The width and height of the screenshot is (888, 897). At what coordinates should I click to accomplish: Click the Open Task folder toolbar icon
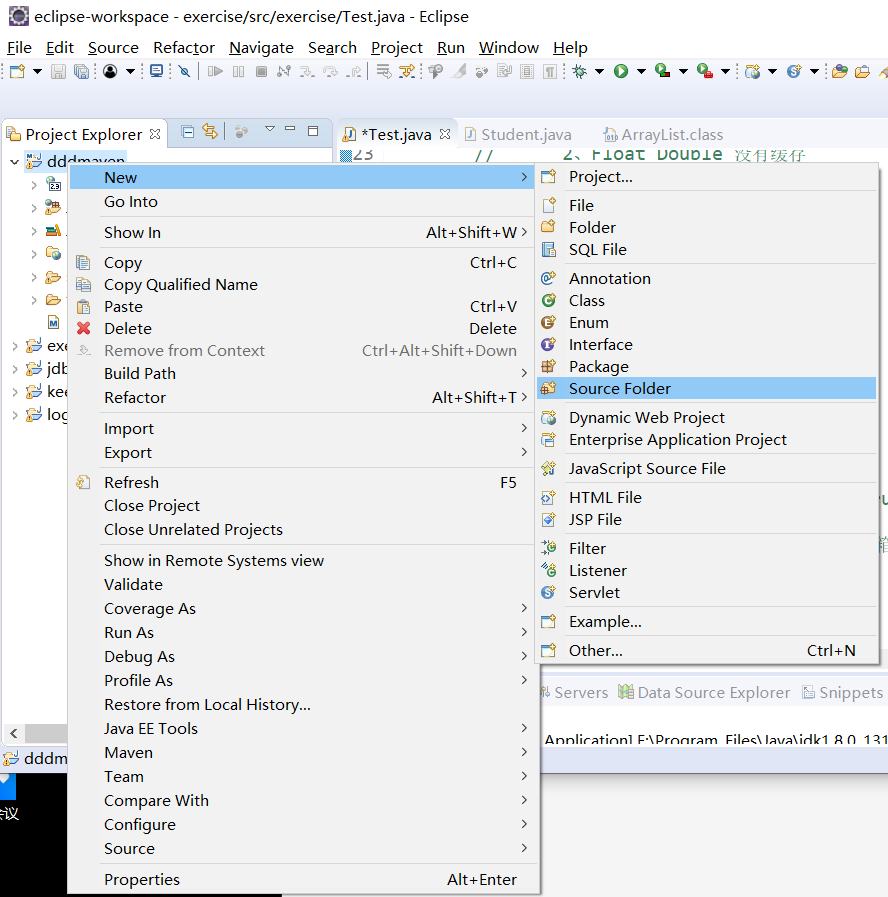862,72
